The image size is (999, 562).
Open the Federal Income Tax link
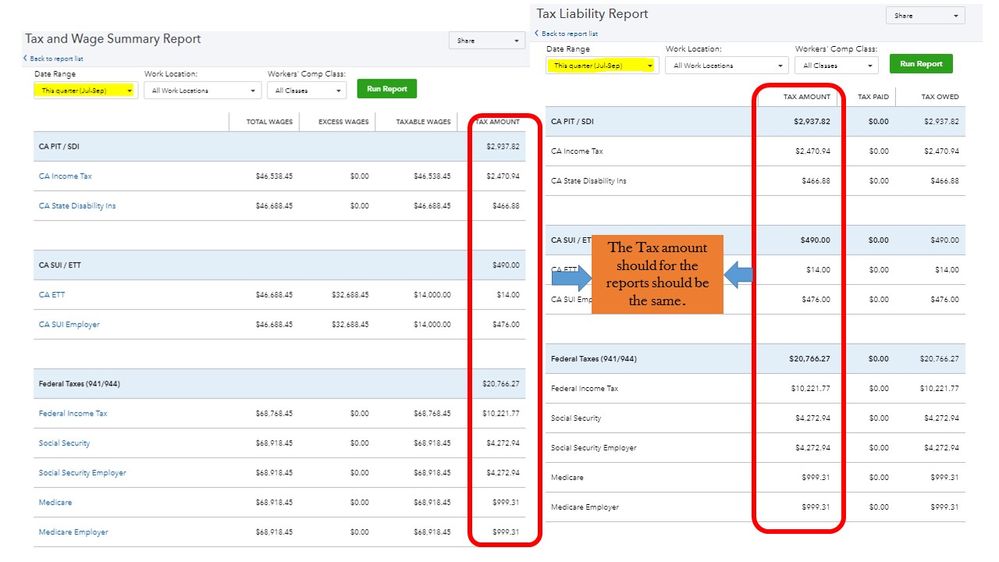pos(73,414)
